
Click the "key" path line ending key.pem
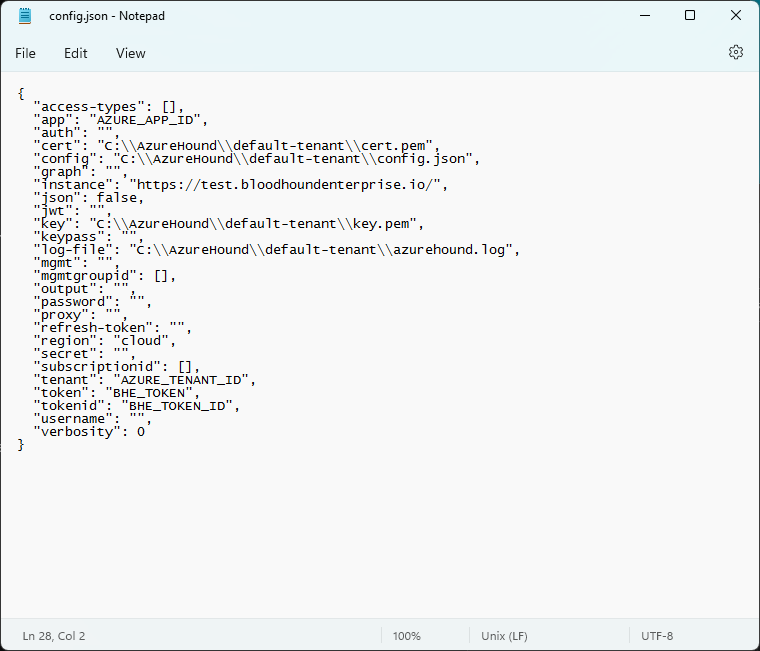click(229, 224)
